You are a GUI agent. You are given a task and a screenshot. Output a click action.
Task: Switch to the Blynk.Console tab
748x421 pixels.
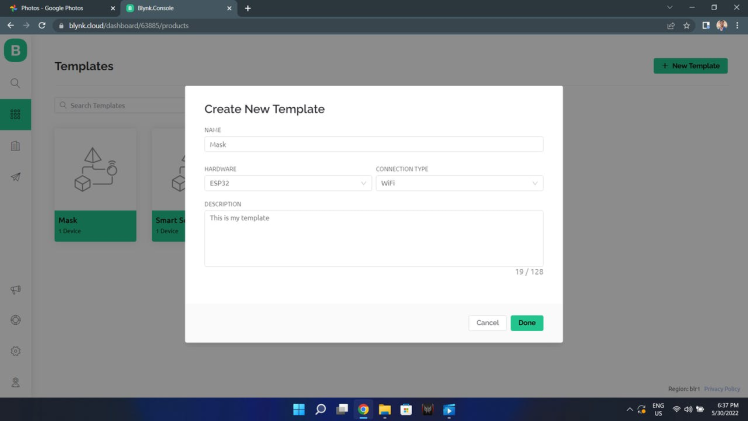pos(156,8)
